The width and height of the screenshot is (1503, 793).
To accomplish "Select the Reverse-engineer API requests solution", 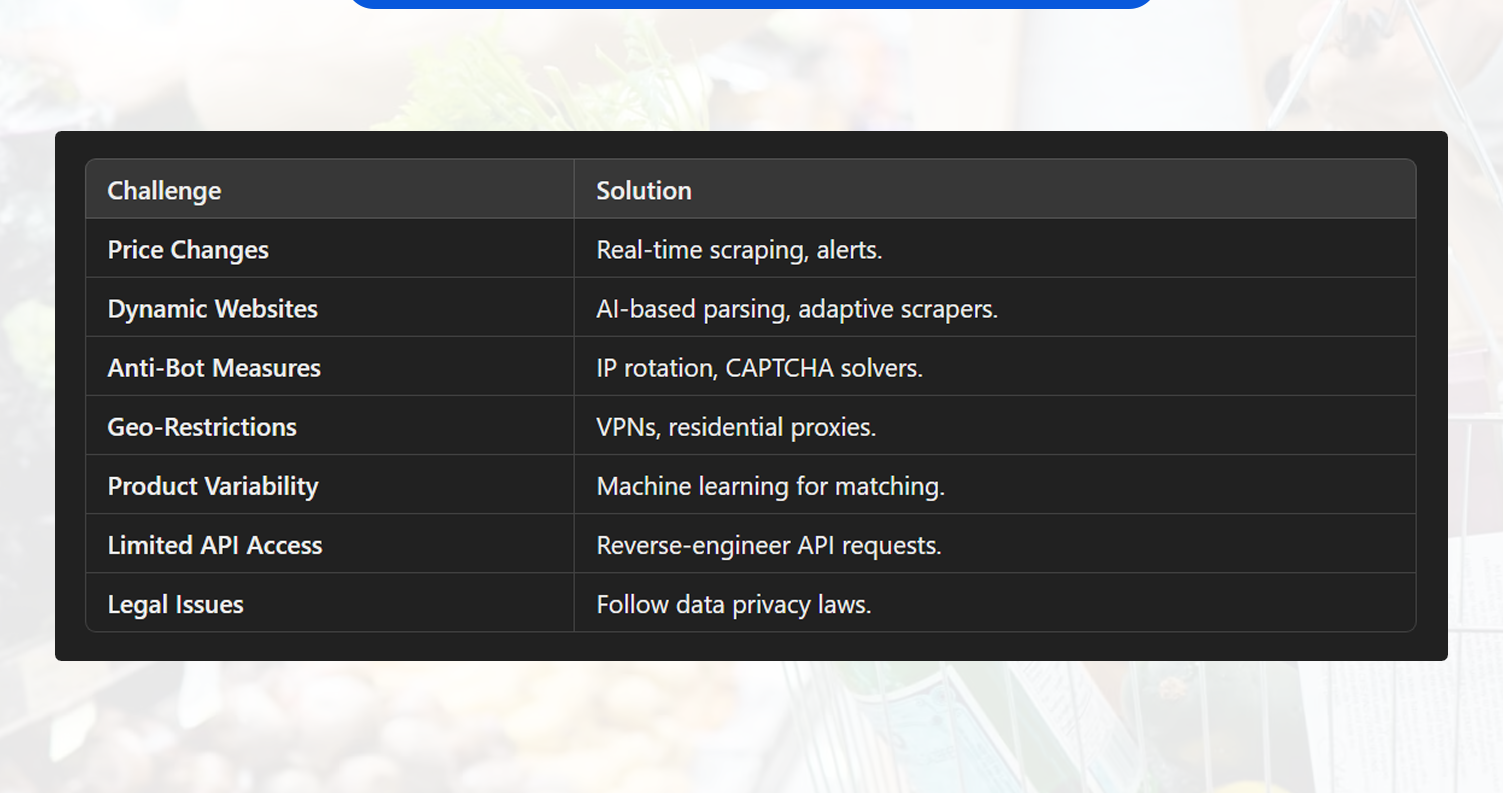I will 770,544.
